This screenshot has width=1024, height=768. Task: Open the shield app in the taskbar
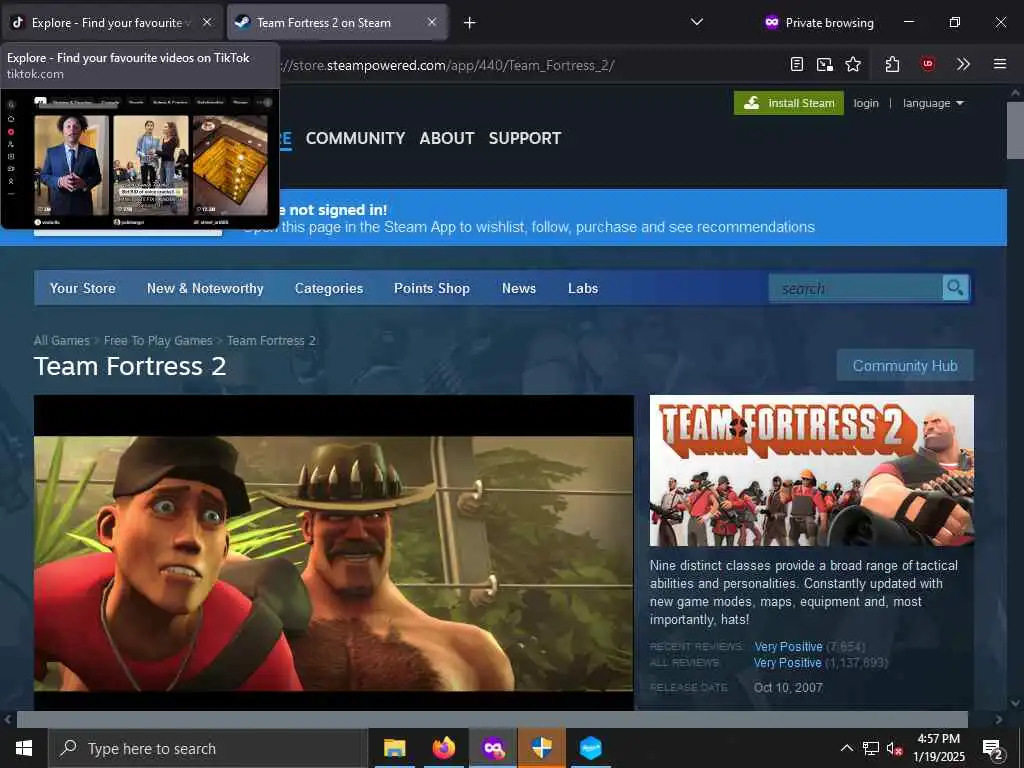click(541, 748)
